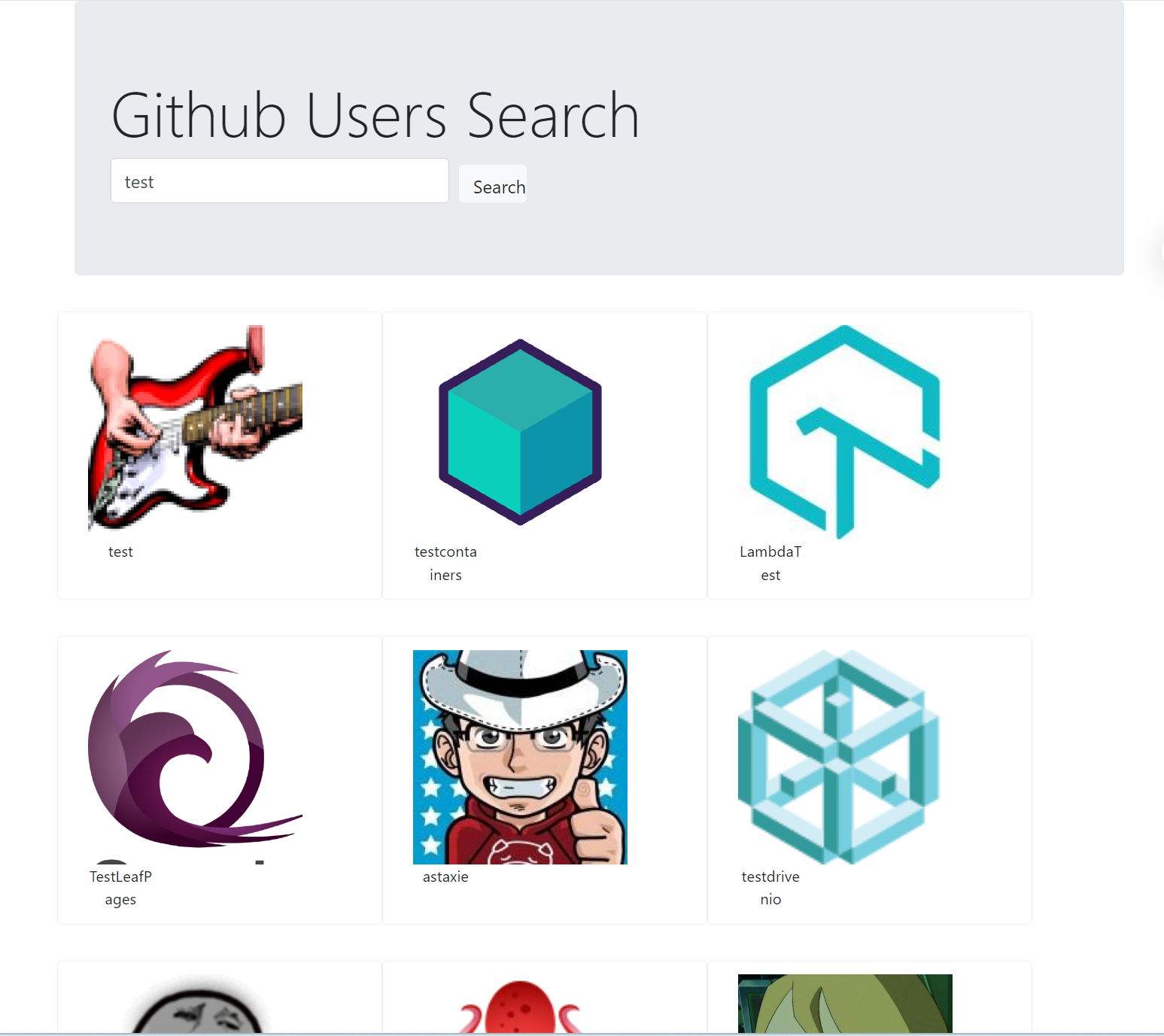Open the gray face avatar in bottom row

point(196,1004)
